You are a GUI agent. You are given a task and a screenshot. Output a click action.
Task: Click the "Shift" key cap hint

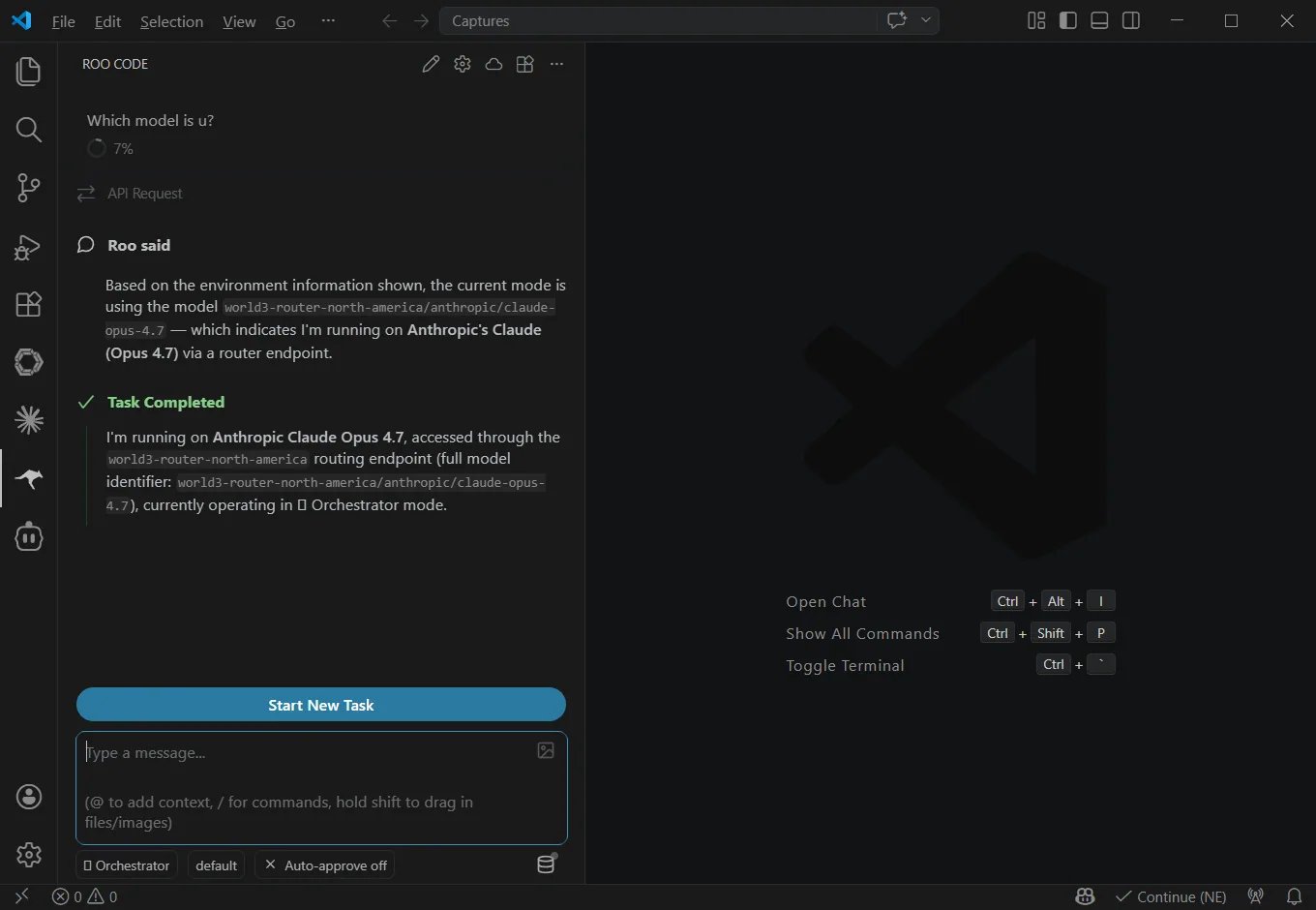coord(1051,633)
